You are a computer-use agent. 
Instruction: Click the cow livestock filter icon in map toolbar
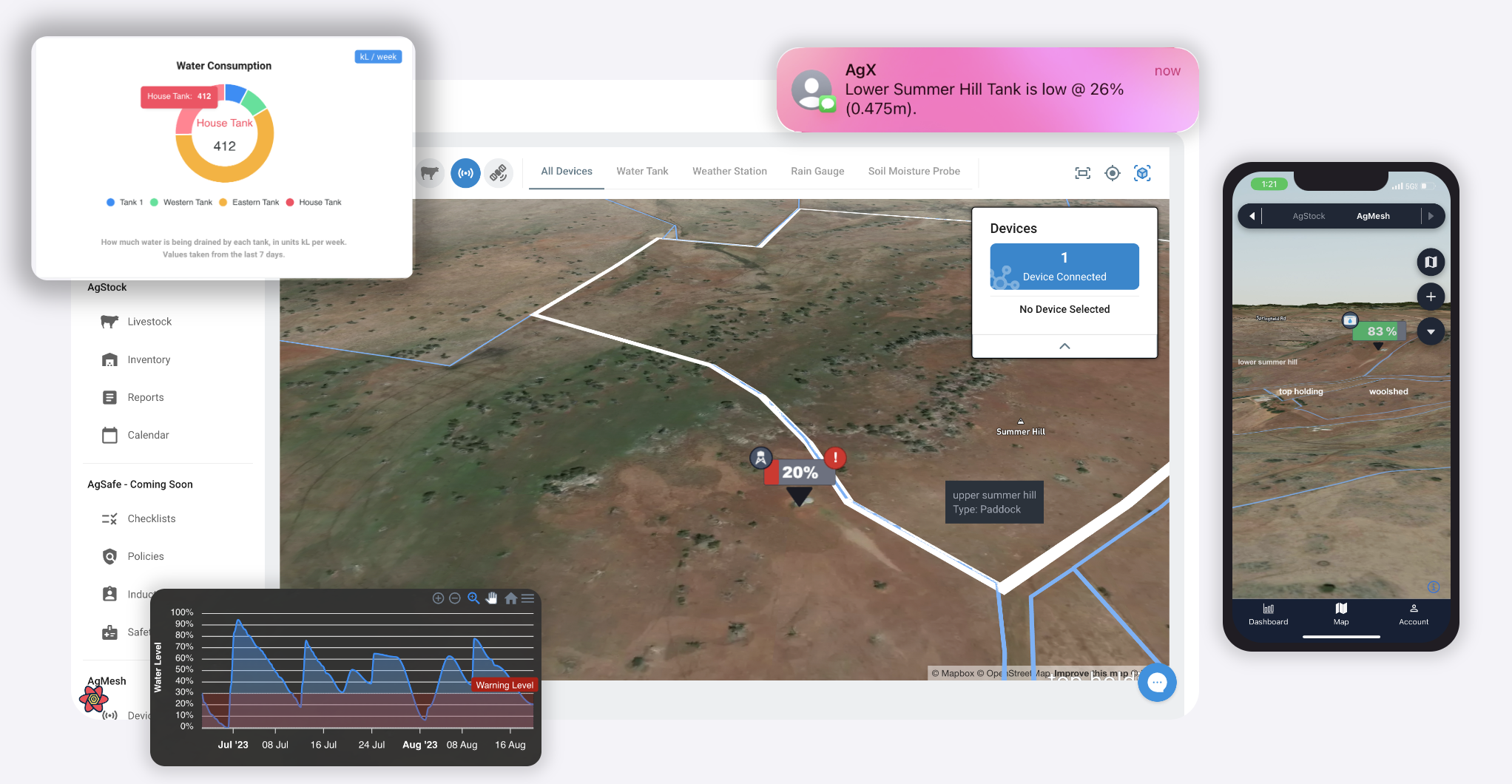pos(430,173)
